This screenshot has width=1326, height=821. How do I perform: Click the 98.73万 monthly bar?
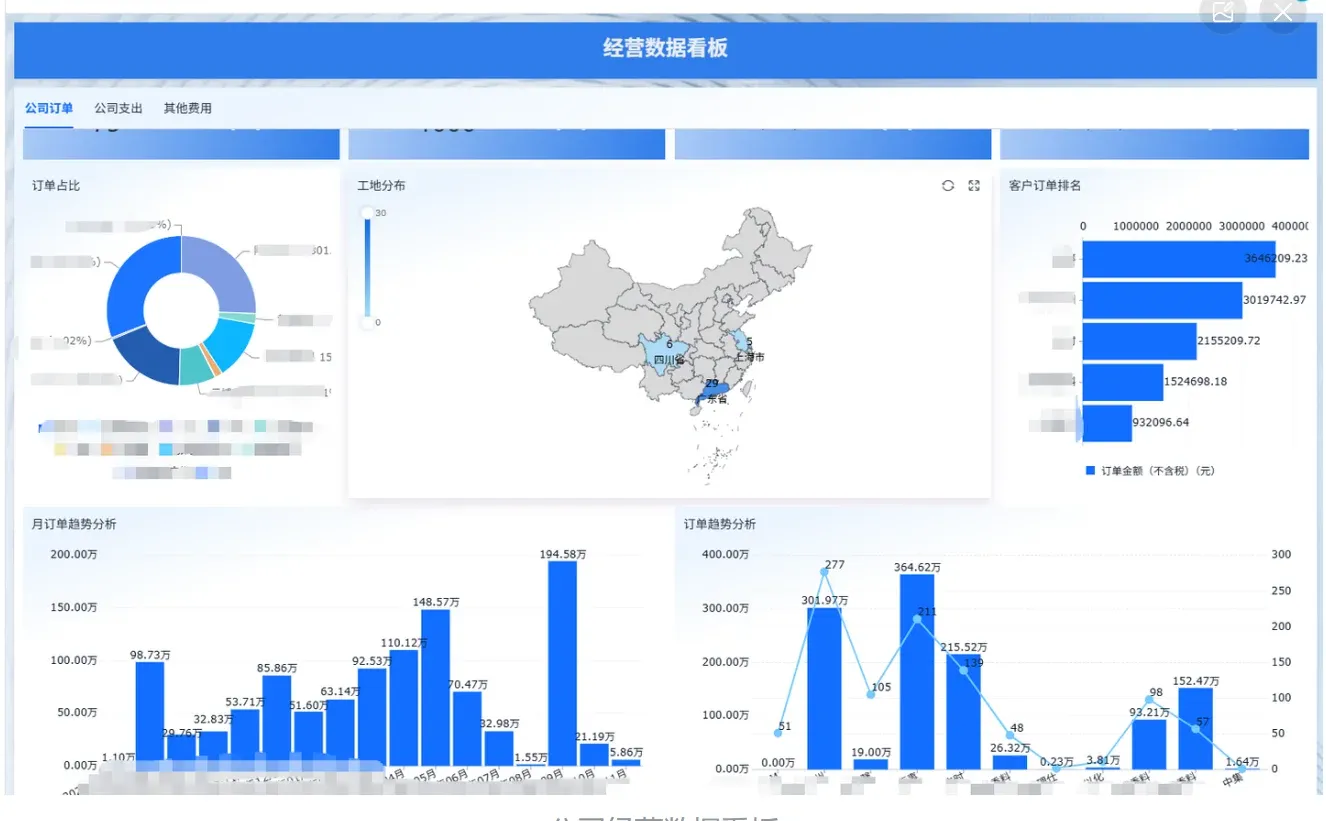tap(150, 714)
